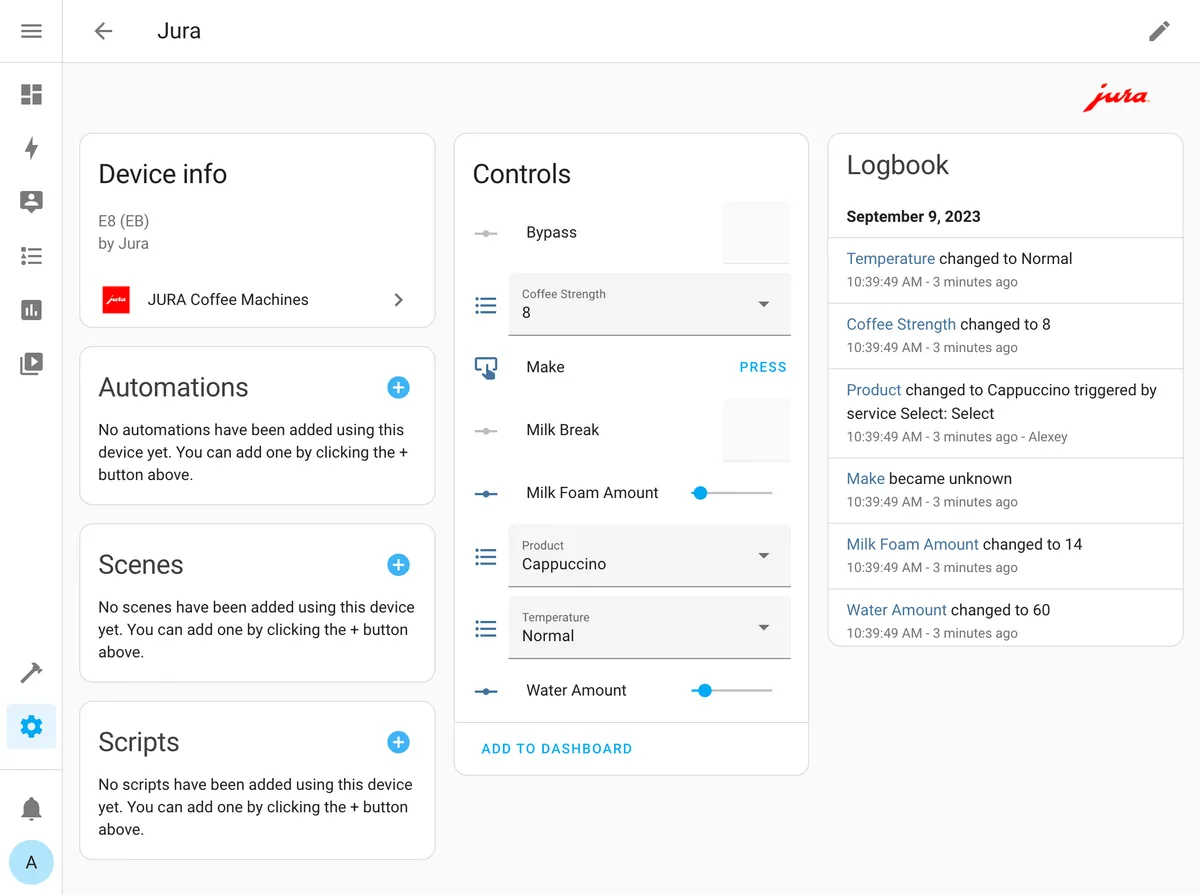
Task: Open user profile avatar A
Action: point(31,862)
